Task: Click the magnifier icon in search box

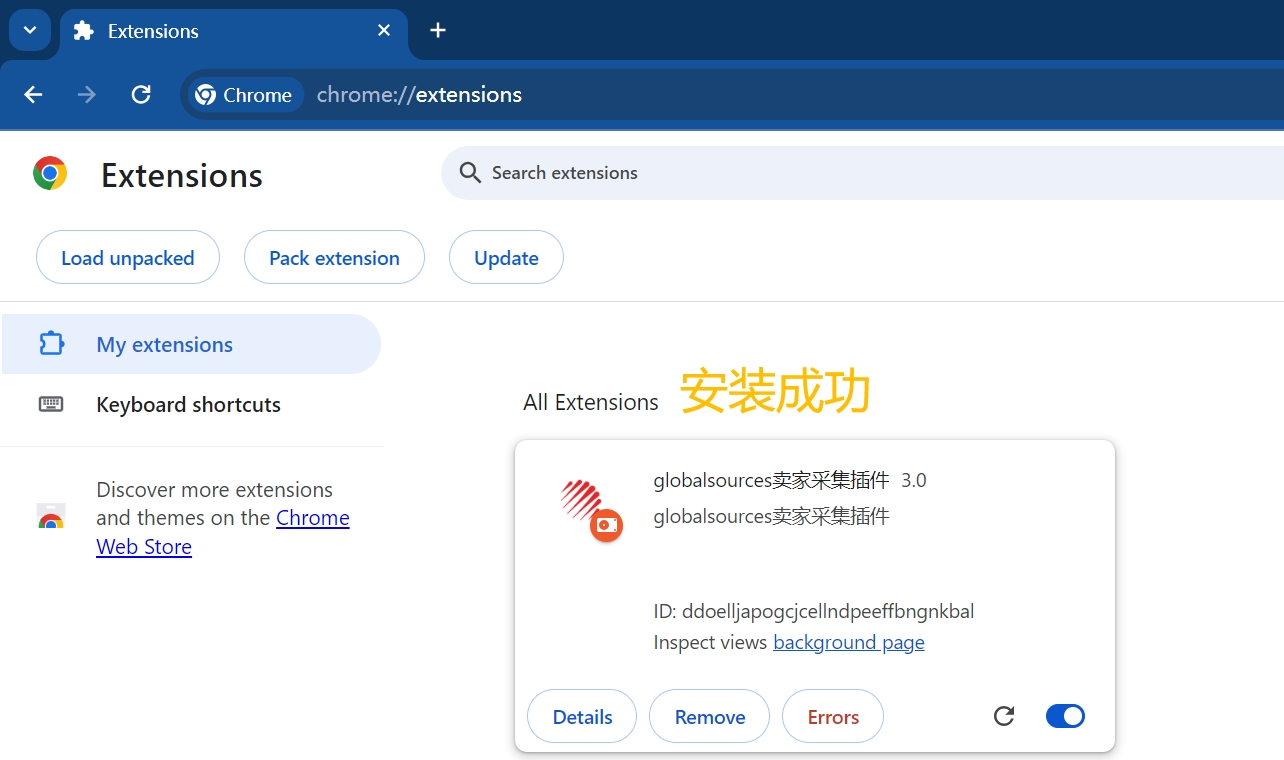Action: coord(470,173)
